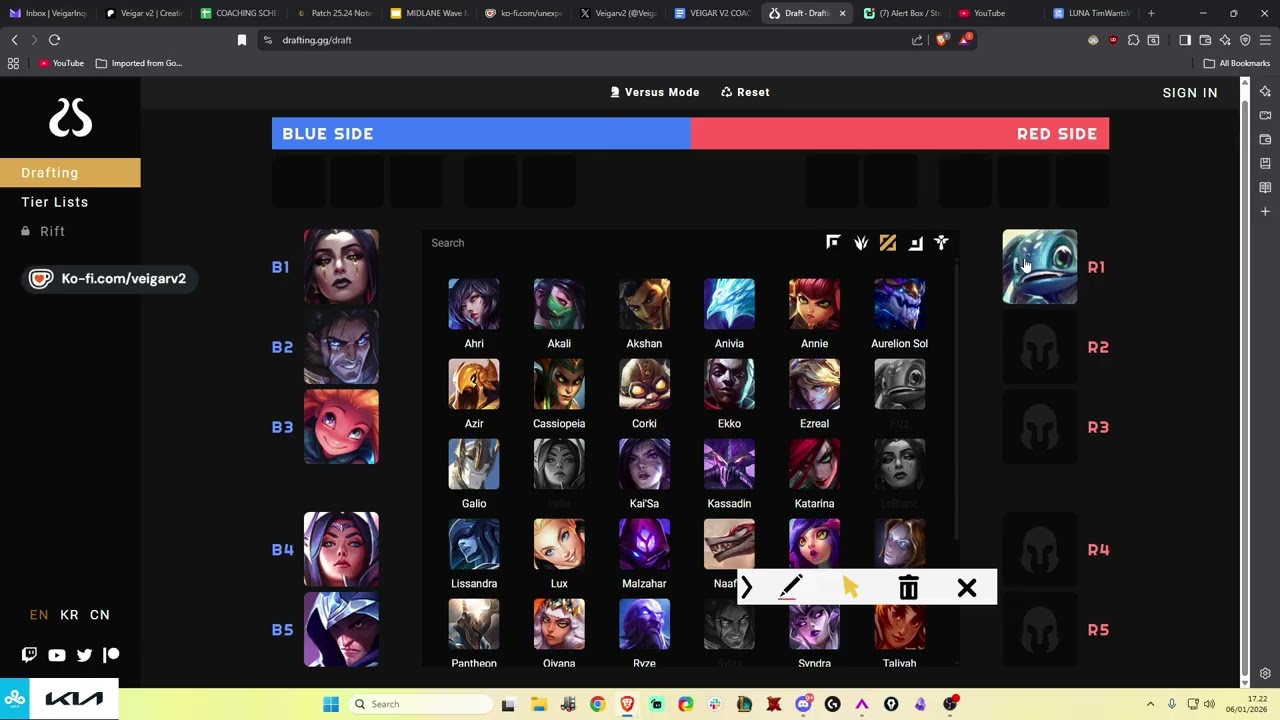Viewport: 1280px width, 720px height.
Task: Open the YouTube social link in sidebar
Action: 57,655
